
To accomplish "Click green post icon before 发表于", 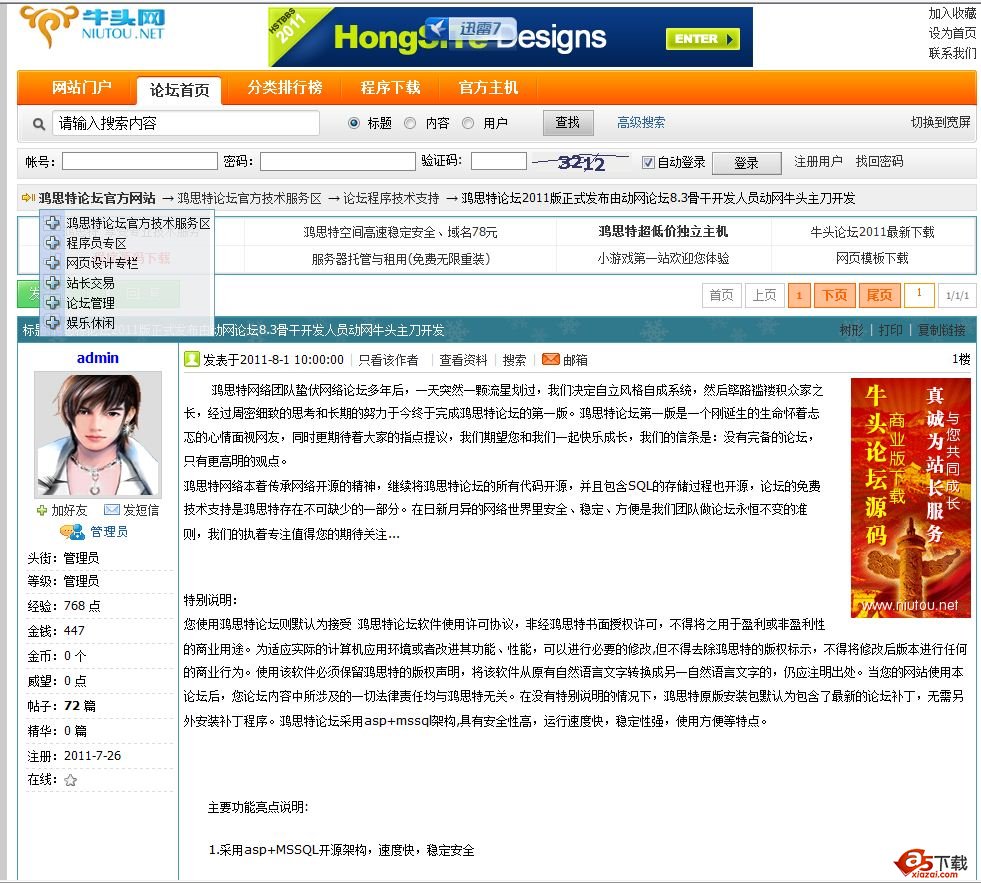I will point(191,359).
